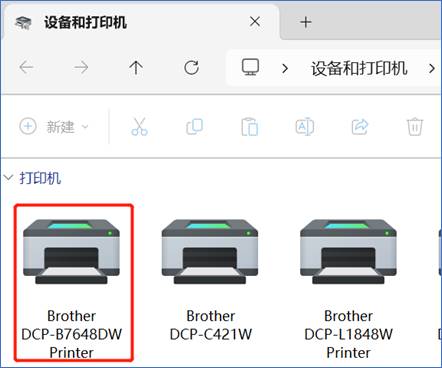Select Brother DCP-C421W printer icon

[x=210, y=252]
